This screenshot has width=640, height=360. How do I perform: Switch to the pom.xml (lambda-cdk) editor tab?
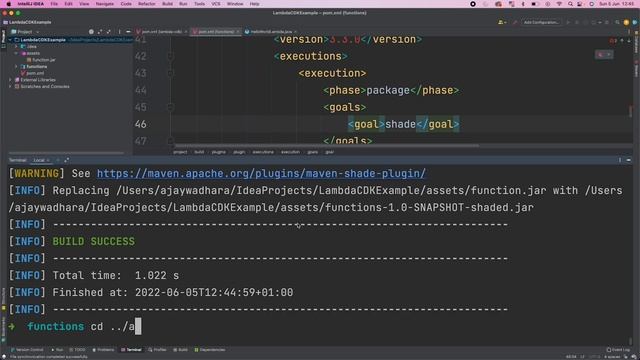pos(162,31)
